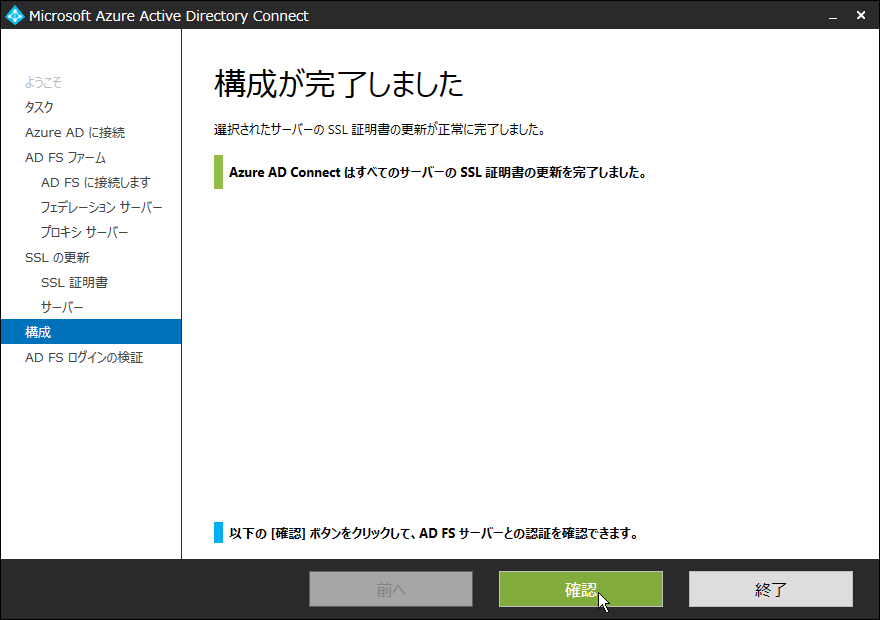This screenshot has height=620, width=880.
Task: Select the SSL 証明書 step
Action: (74, 282)
